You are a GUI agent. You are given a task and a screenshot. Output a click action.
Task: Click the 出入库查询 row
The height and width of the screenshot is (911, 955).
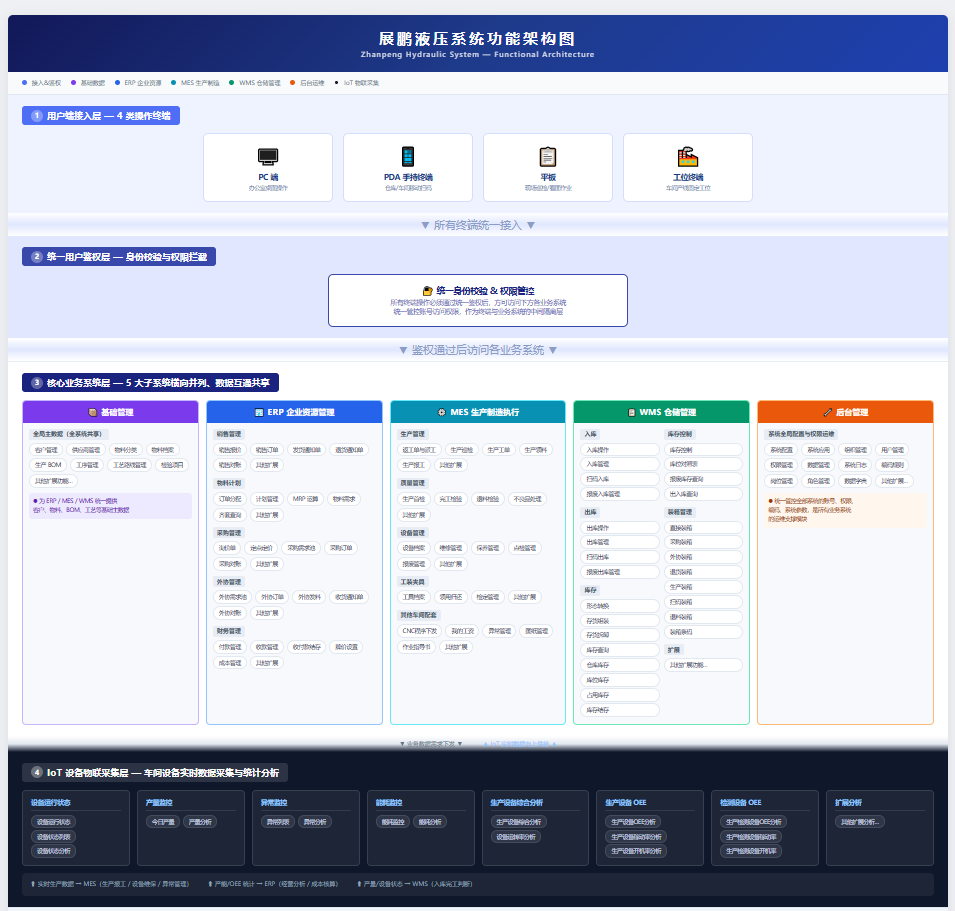[x=703, y=494]
